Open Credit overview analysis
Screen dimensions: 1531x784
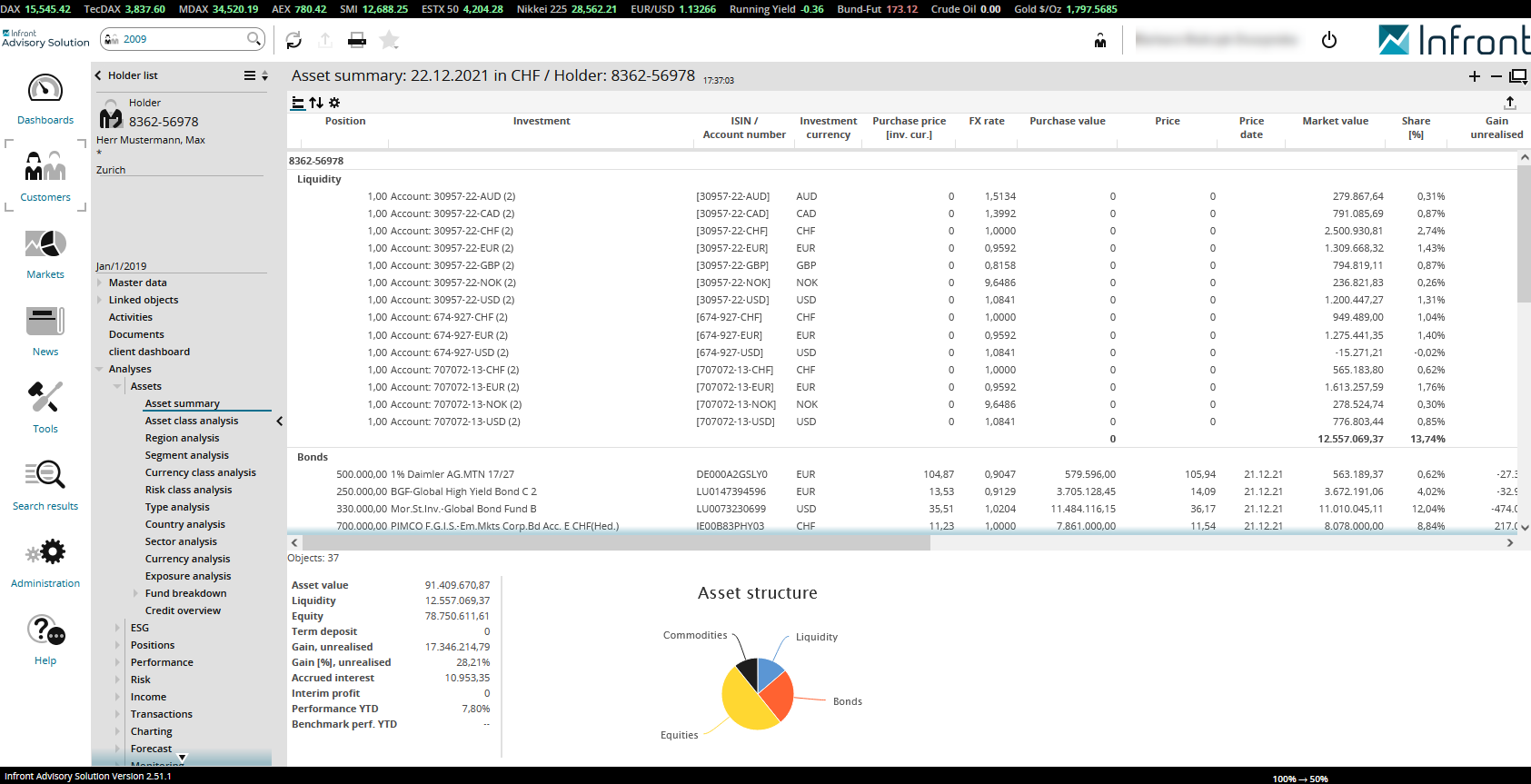coord(183,610)
